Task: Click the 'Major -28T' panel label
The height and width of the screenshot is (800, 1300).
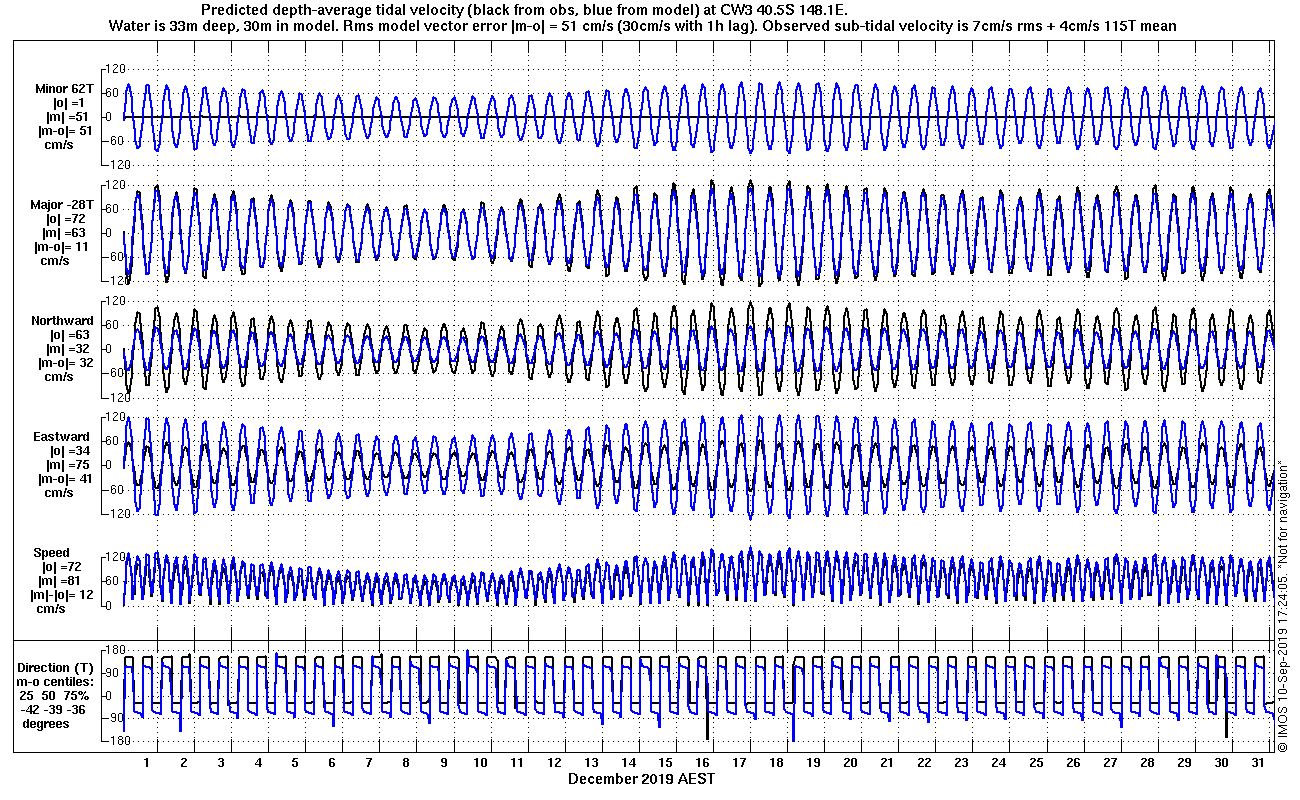Action: (62, 205)
